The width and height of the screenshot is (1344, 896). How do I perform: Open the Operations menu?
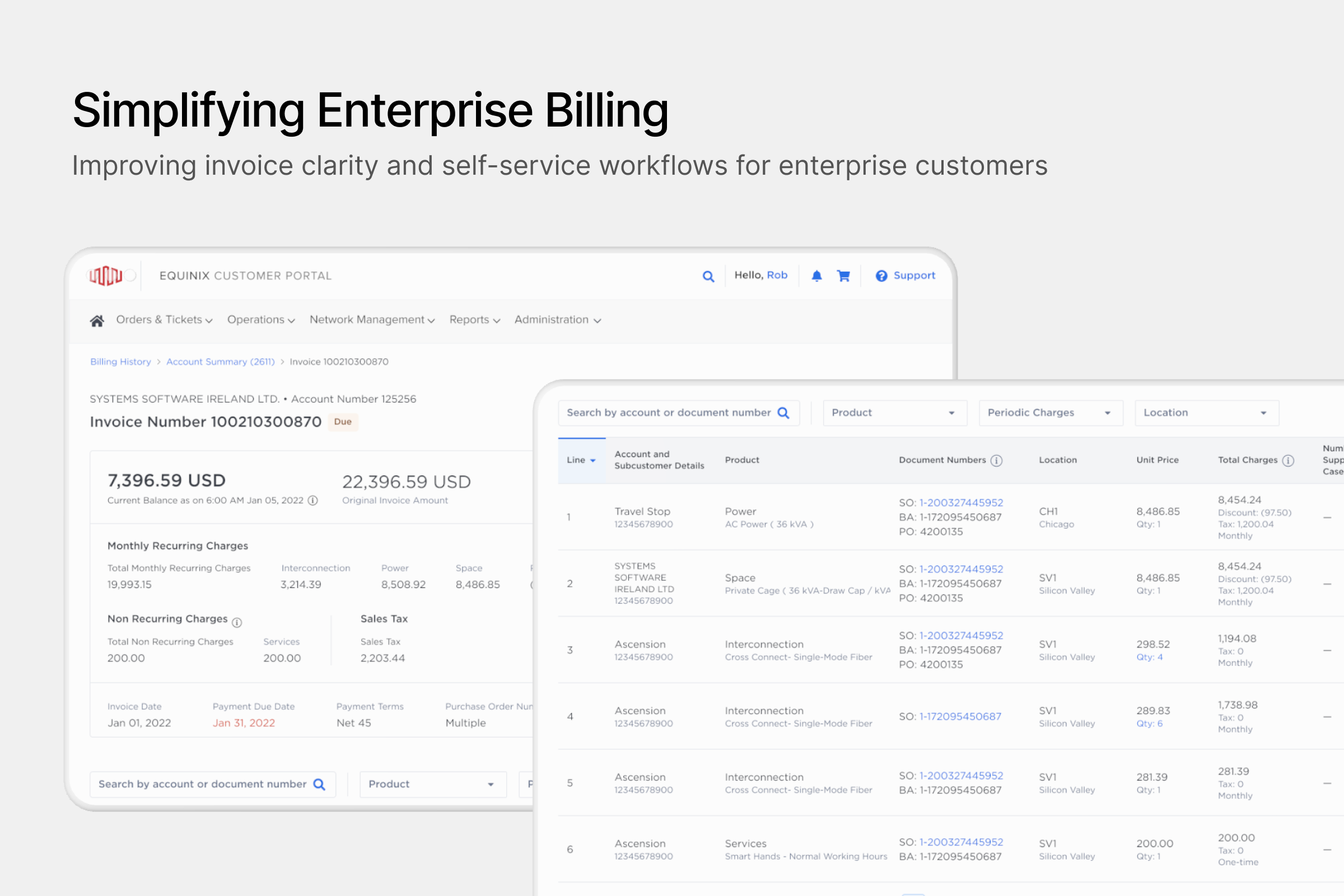point(260,320)
